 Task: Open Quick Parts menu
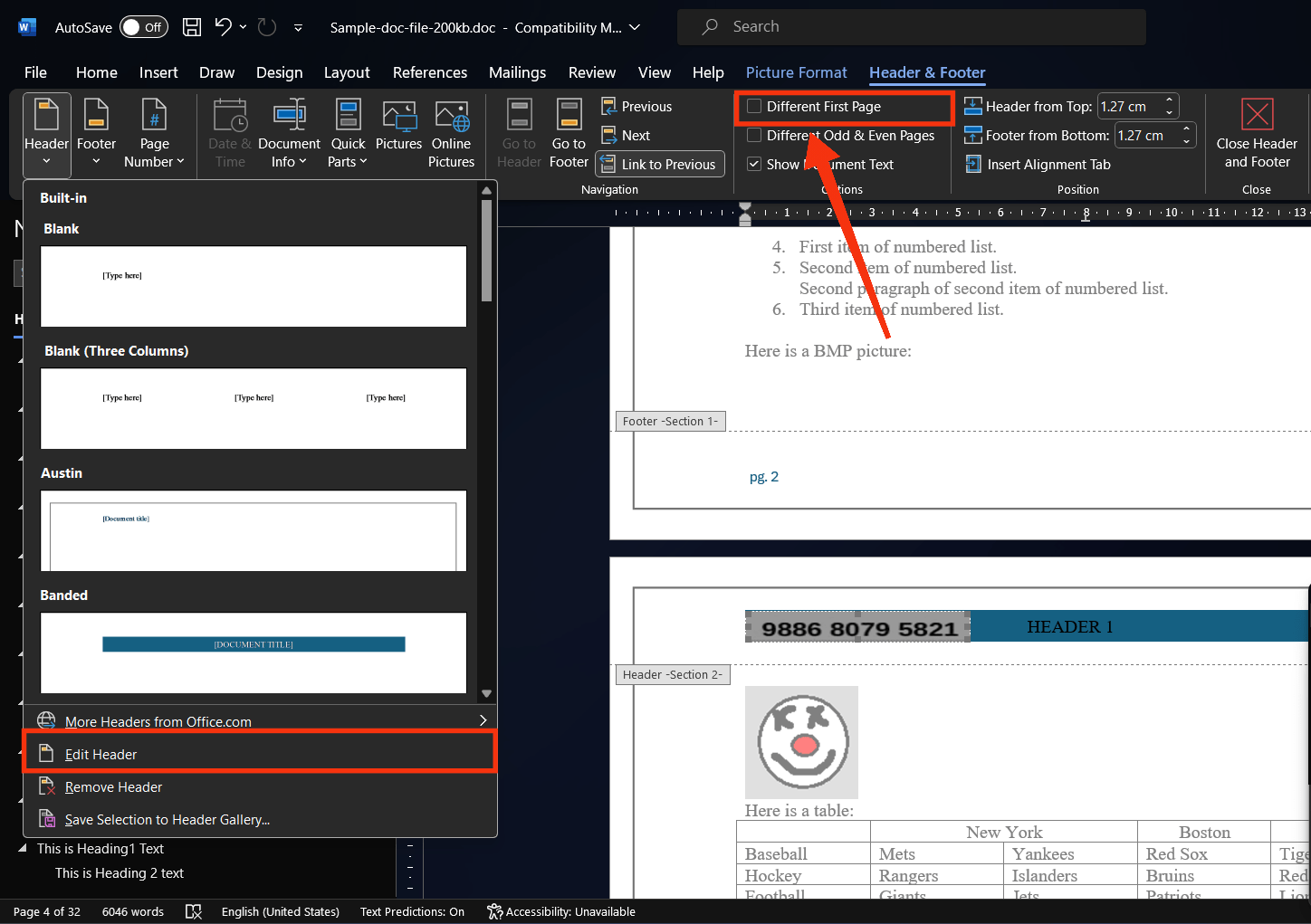(348, 134)
